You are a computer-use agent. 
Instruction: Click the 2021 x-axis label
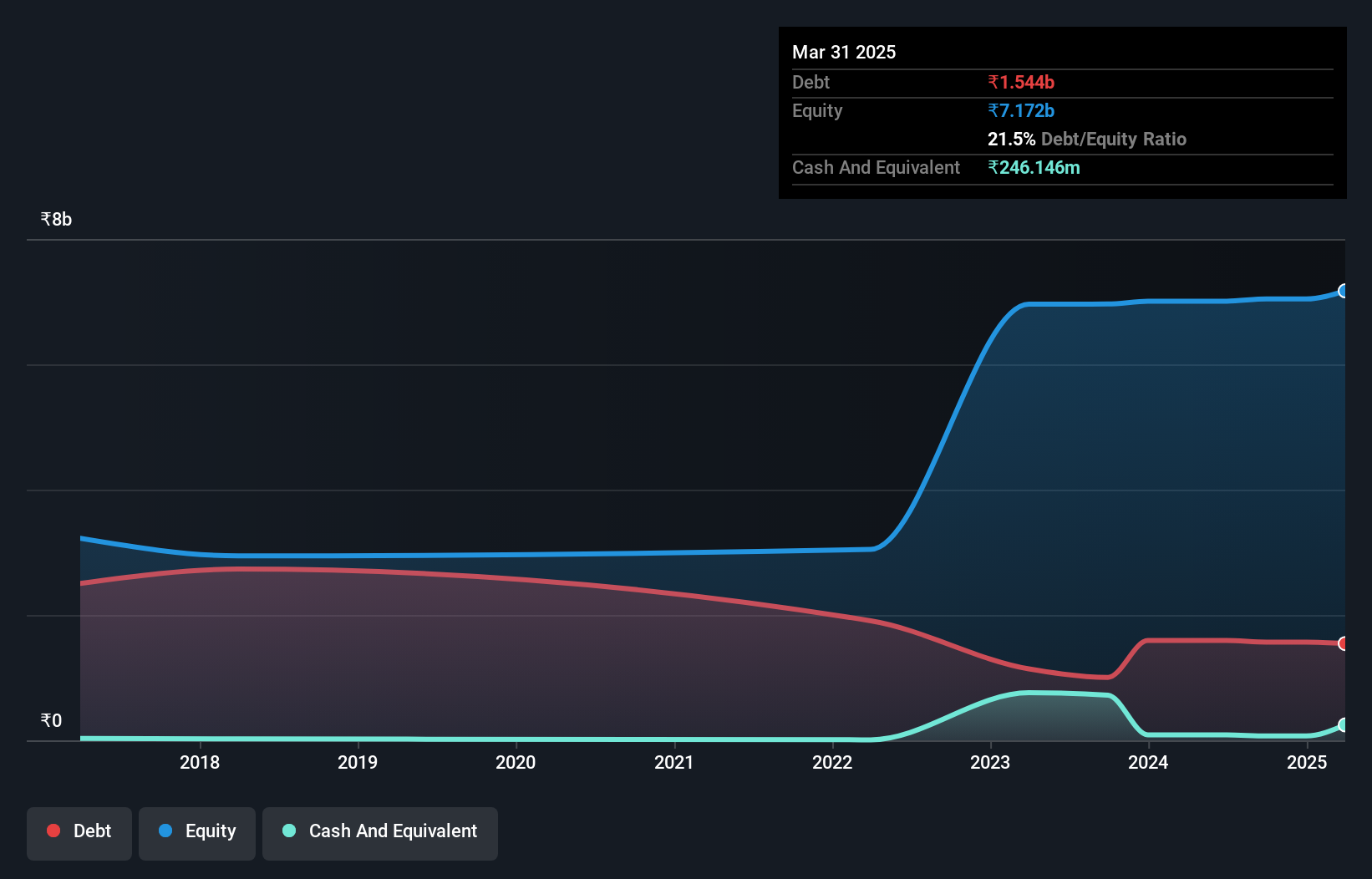click(674, 762)
